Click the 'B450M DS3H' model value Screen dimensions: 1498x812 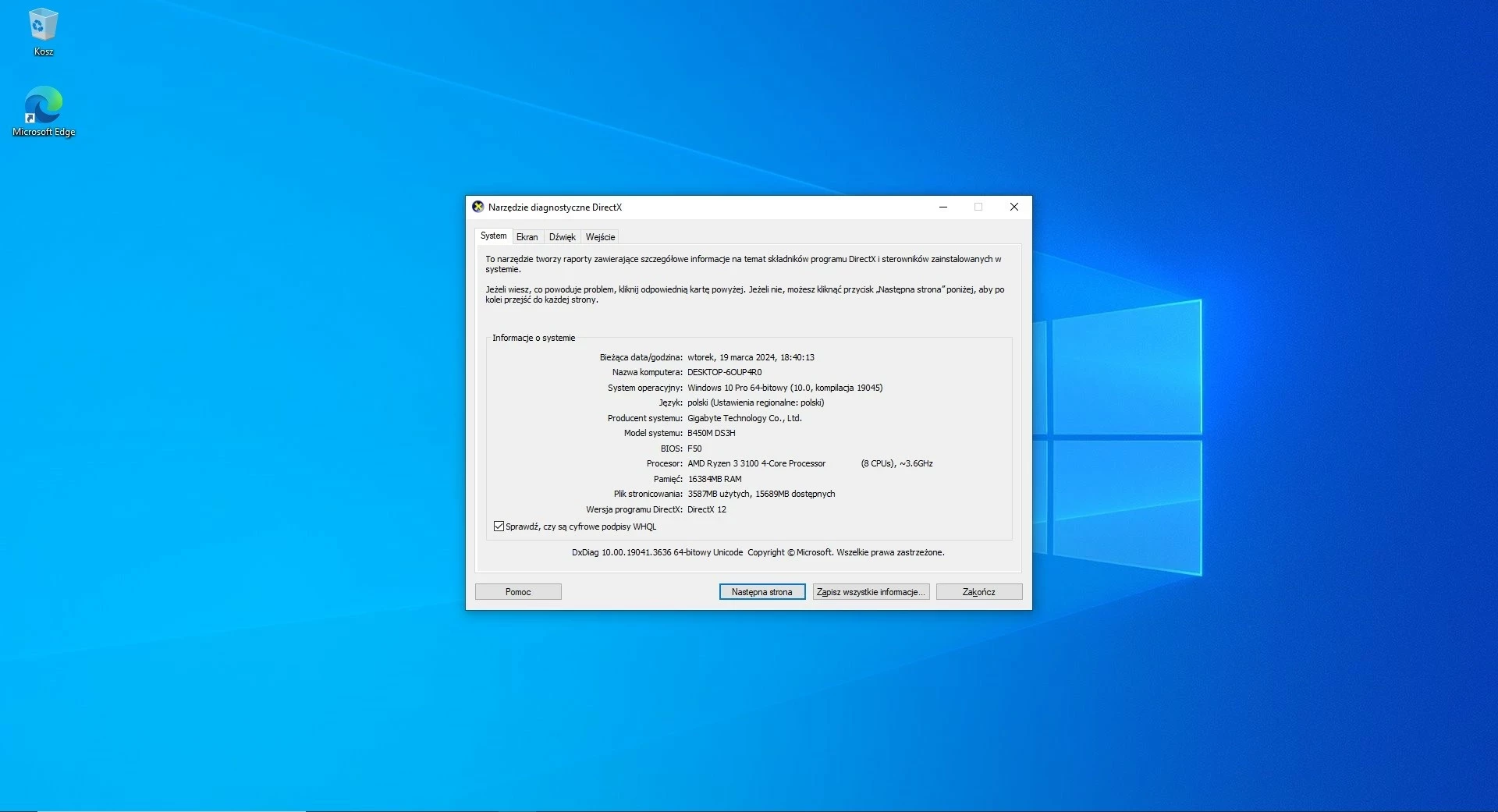pos(711,433)
